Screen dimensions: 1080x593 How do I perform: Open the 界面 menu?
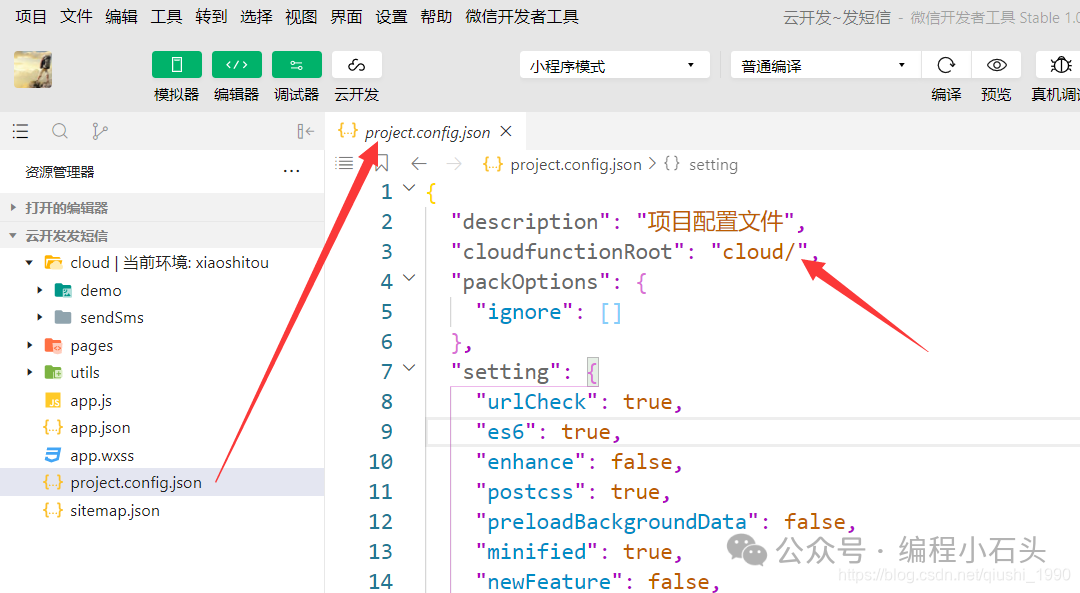[346, 17]
